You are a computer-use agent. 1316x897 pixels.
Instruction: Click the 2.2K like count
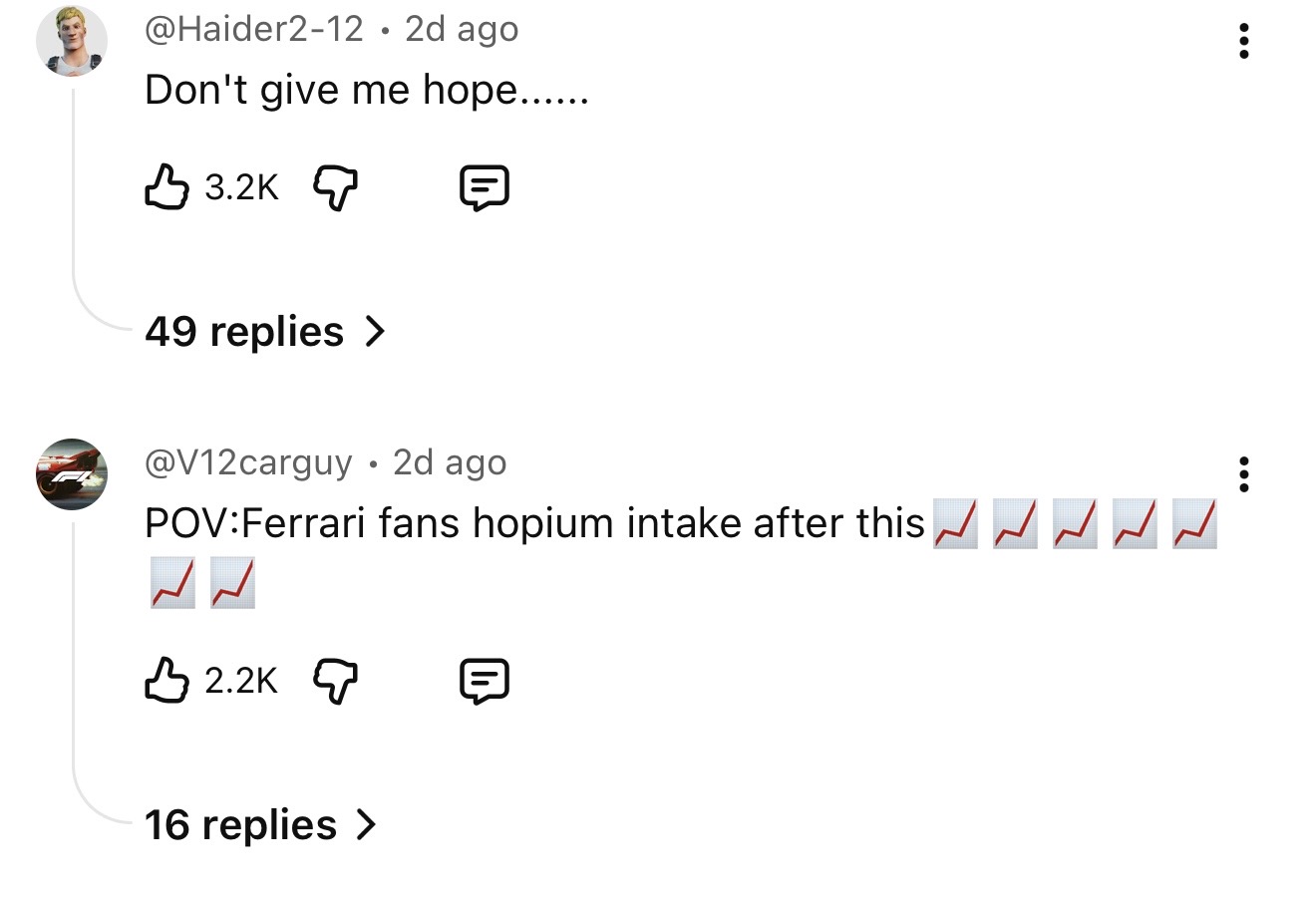(x=241, y=682)
